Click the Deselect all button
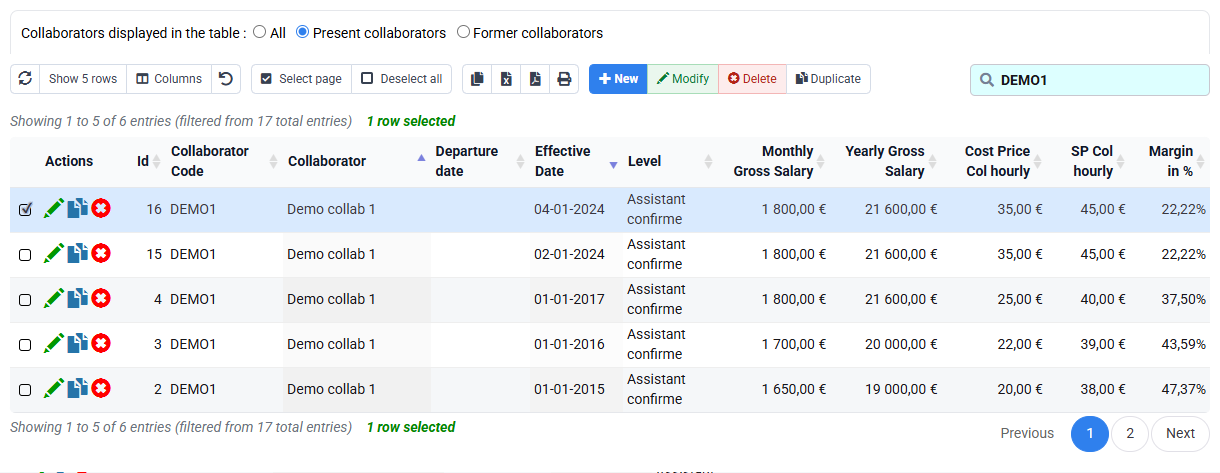 coord(402,79)
